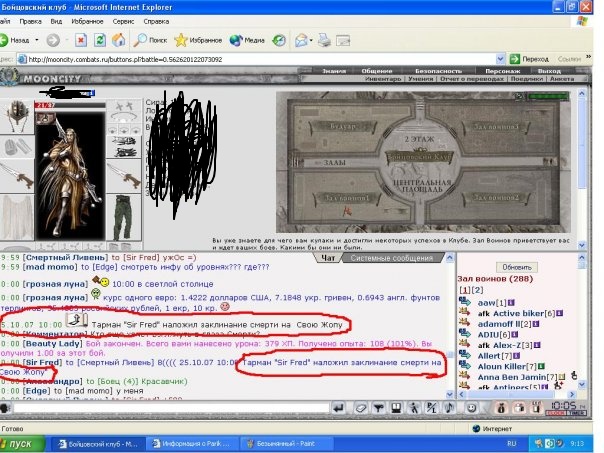Click the Переход go button

point(529,59)
